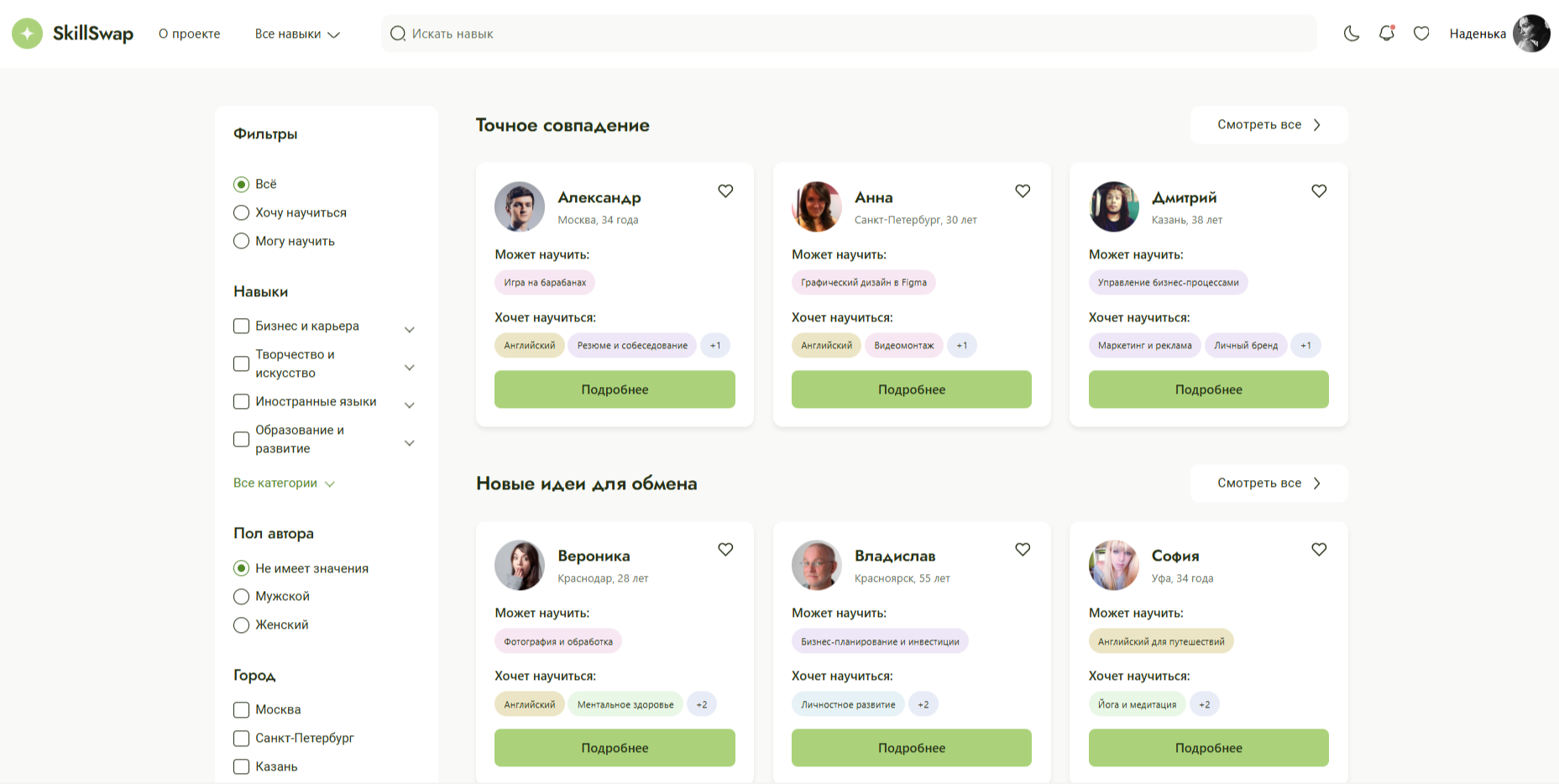Click the Йога и медитация tag
This screenshot has height=784, width=1559.
(x=1137, y=704)
